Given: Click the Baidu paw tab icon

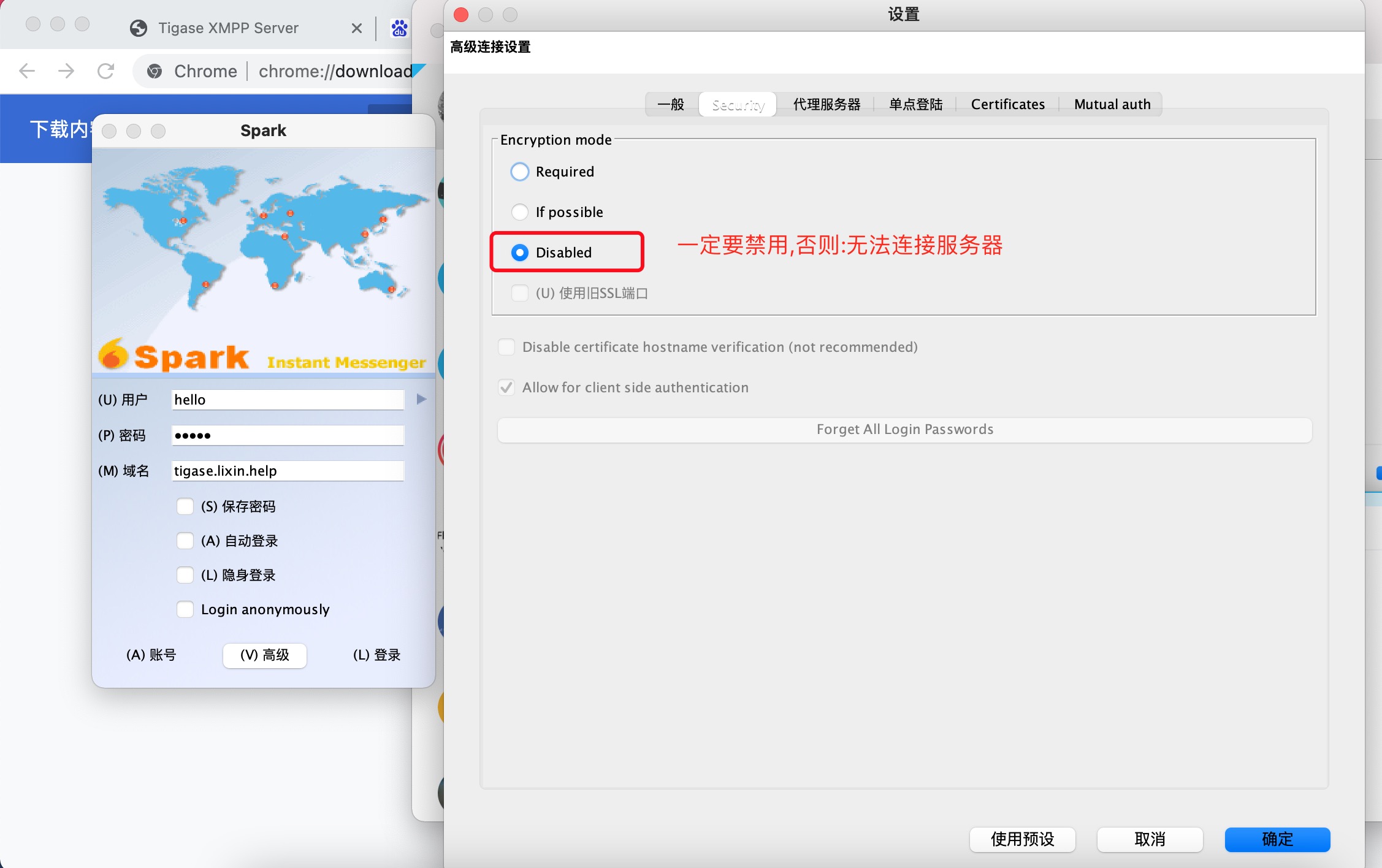Looking at the screenshot, I should [x=400, y=28].
